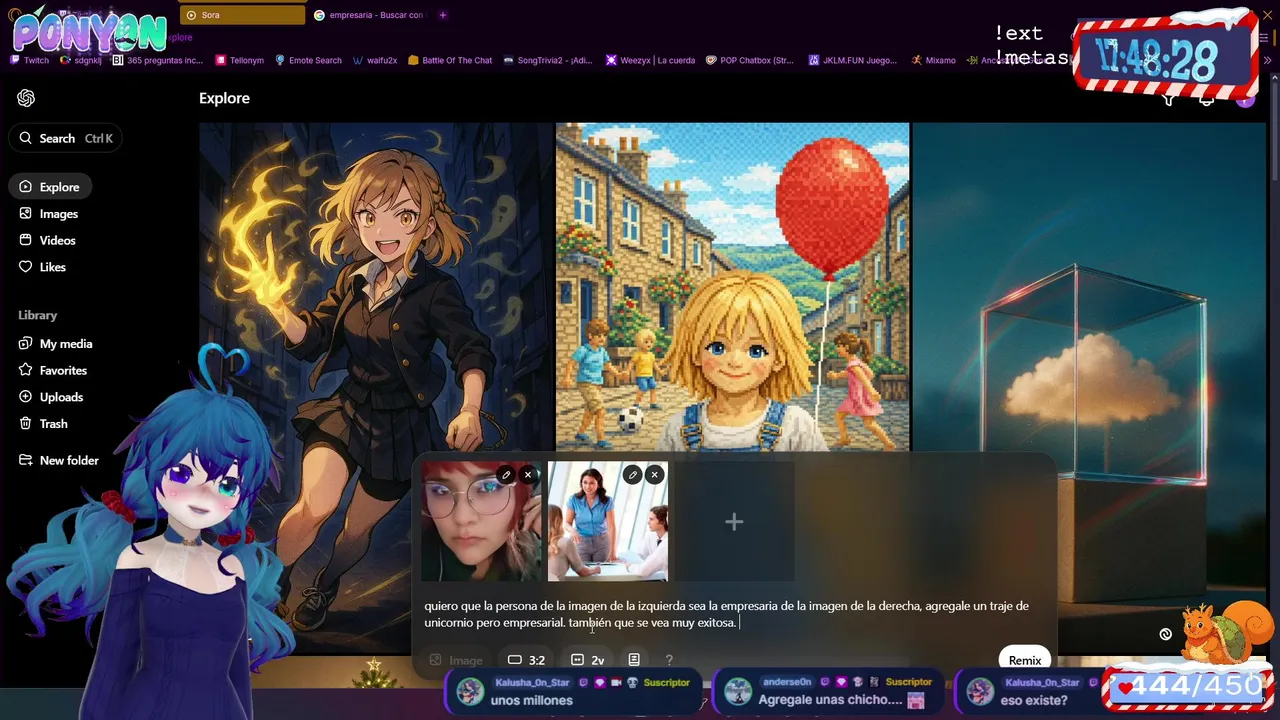Edit the red-haired selfie reference image

506,475
